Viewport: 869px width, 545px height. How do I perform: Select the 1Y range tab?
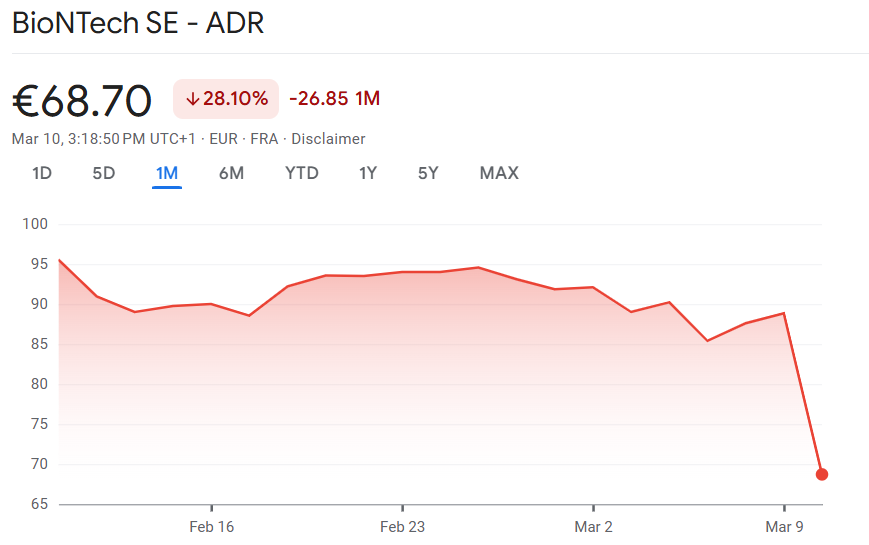[368, 173]
